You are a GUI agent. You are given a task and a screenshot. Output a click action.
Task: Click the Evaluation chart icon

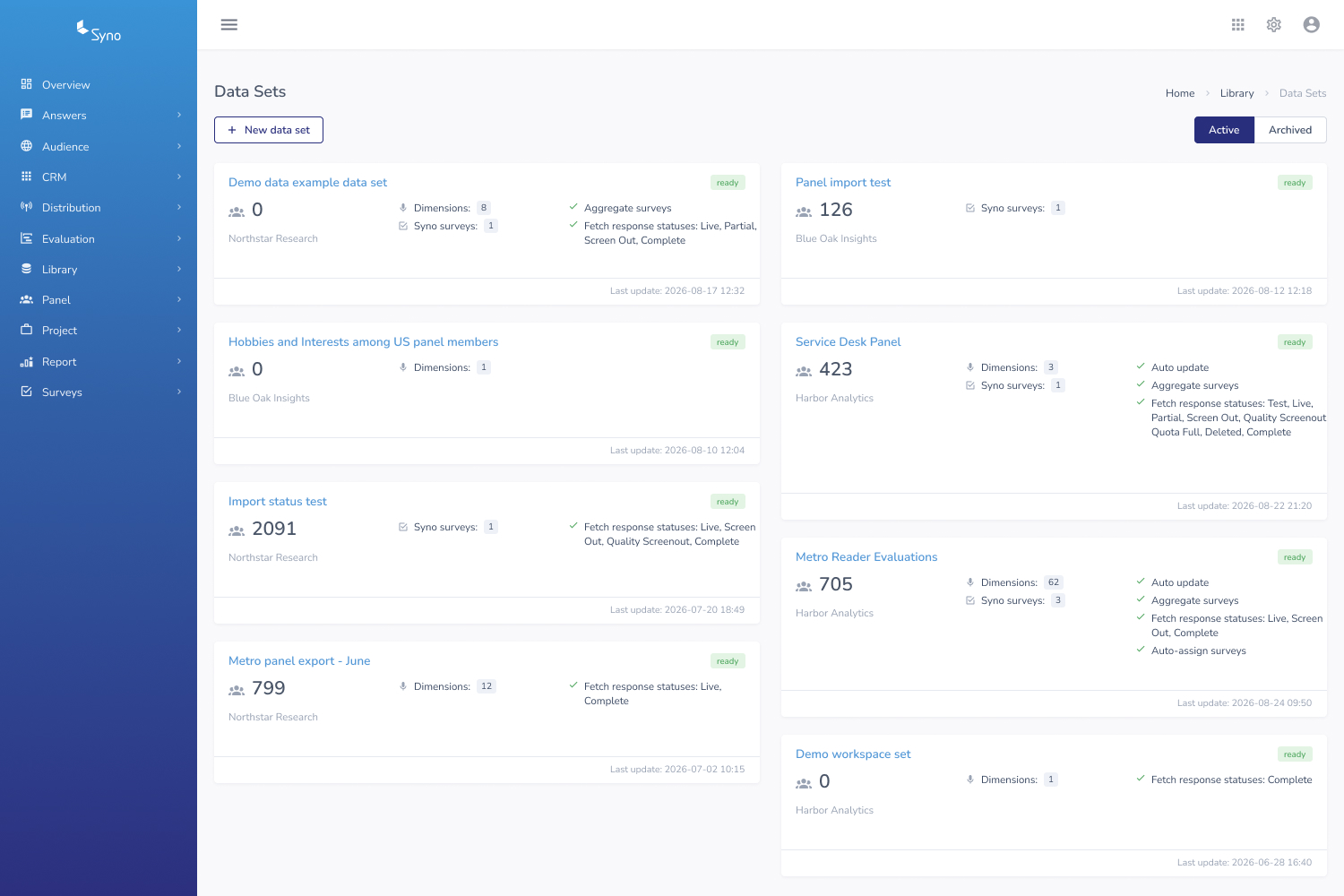point(27,238)
